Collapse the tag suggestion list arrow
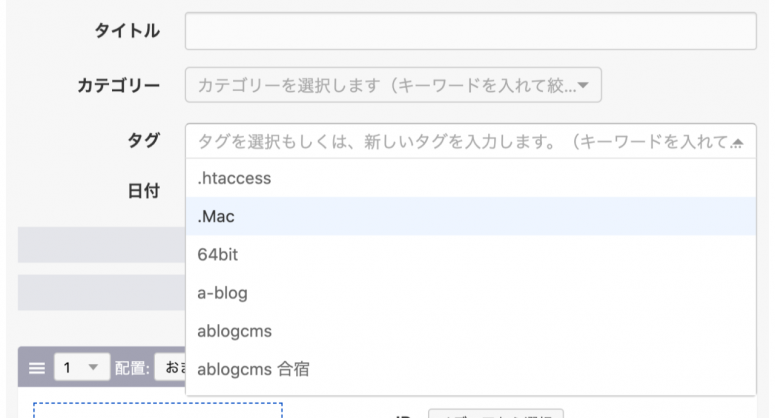The image size is (775, 418). (x=738, y=142)
